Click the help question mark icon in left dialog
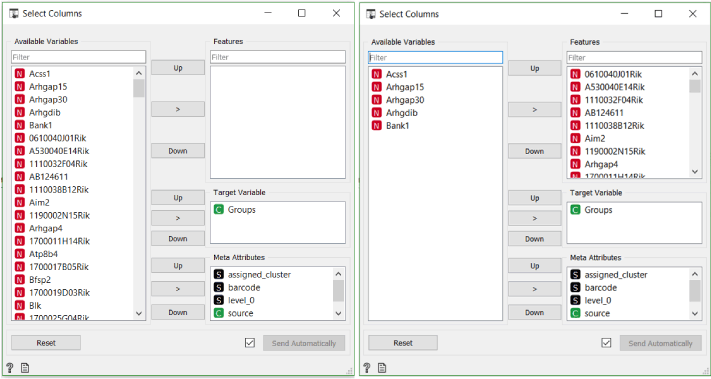711x379 pixels. tap(10, 368)
